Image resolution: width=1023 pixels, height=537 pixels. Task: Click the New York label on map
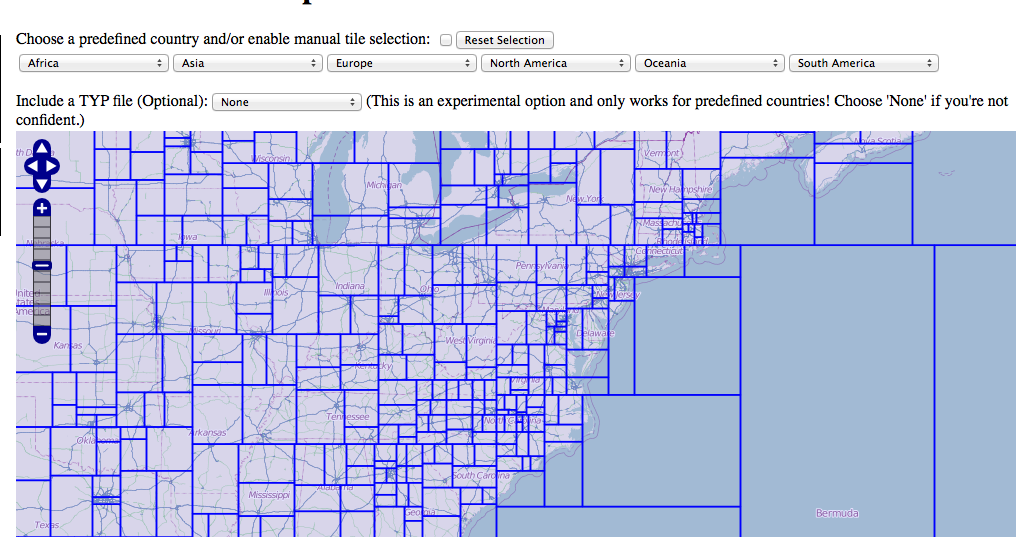tap(585, 198)
